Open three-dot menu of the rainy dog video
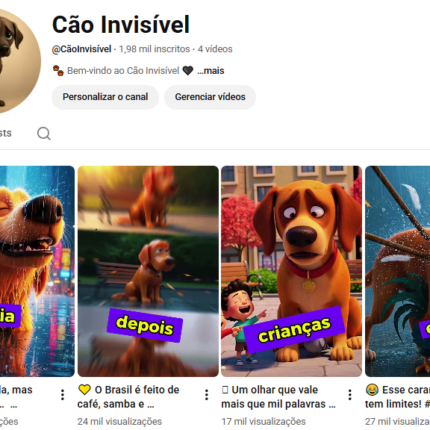The image size is (430, 430). [x=62, y=395]
